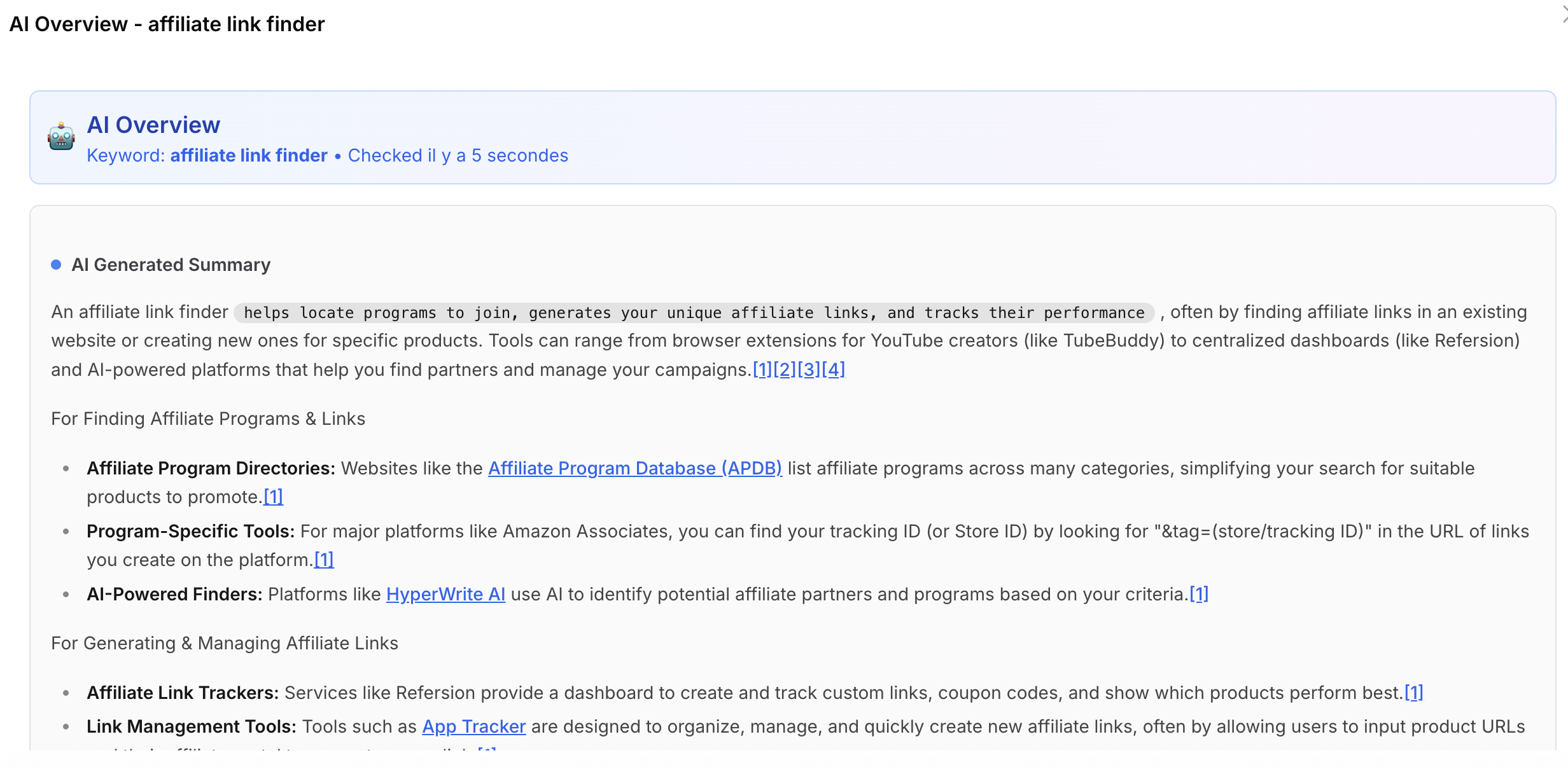
Task: Click the keyword 'affiliate link finder' in header
Action: click(x=249, y=155)
